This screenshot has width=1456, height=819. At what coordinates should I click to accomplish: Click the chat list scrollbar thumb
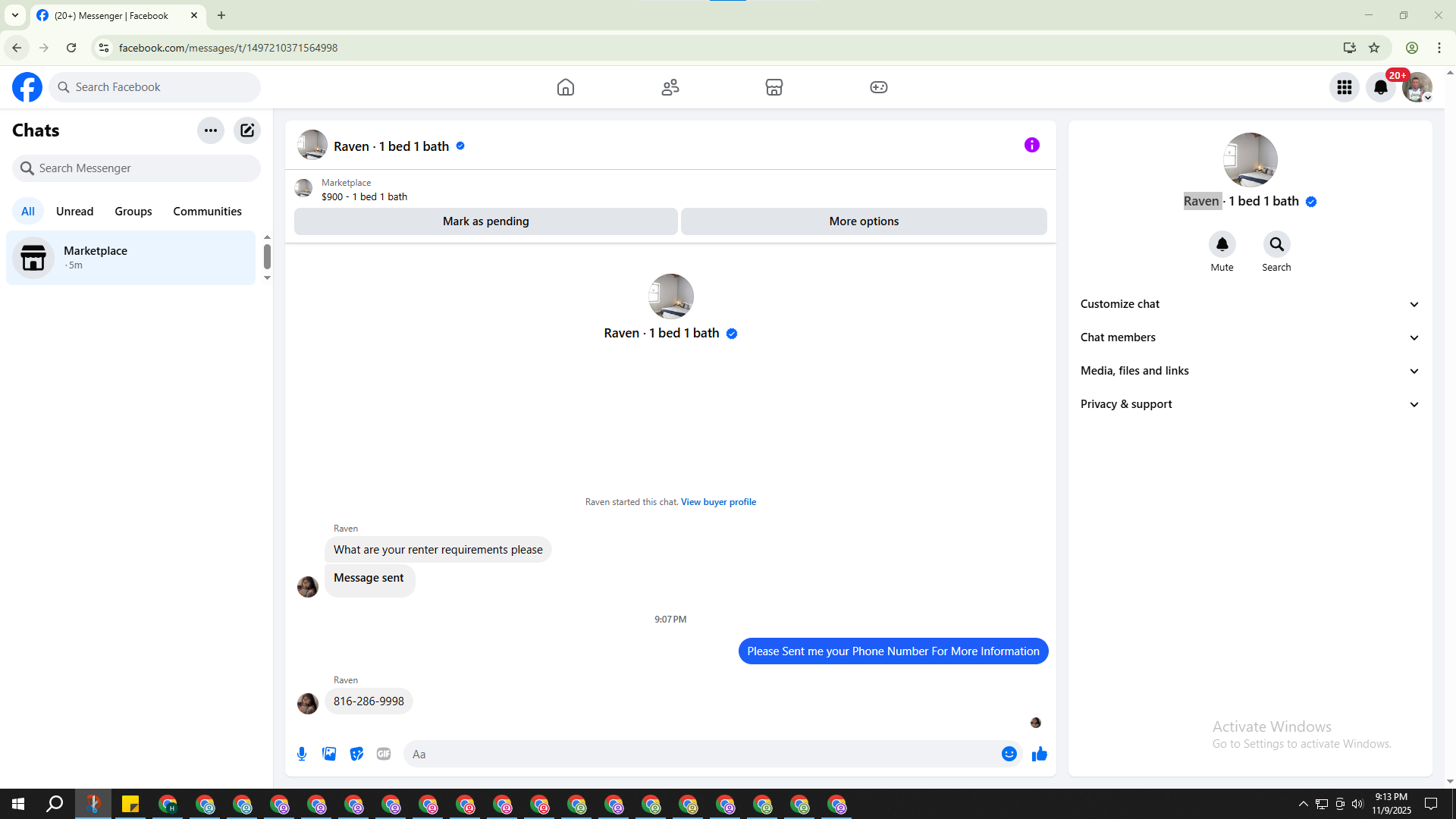(267, 256)
